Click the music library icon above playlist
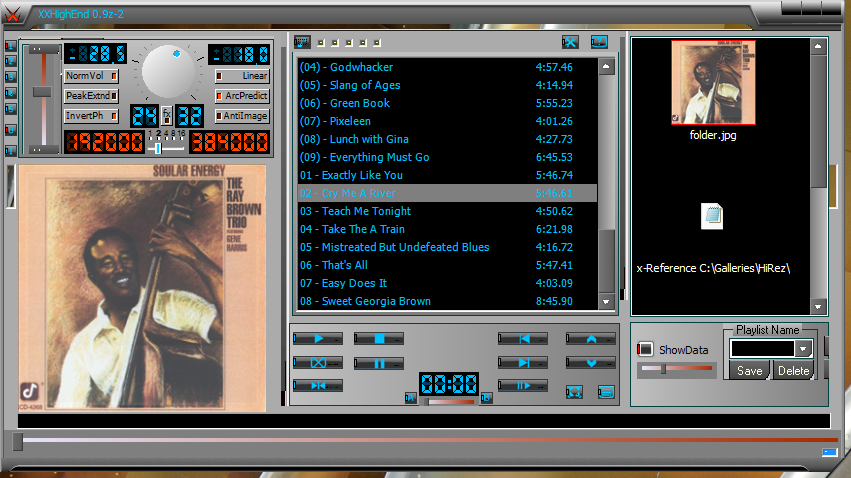 [x=302, y=42]
